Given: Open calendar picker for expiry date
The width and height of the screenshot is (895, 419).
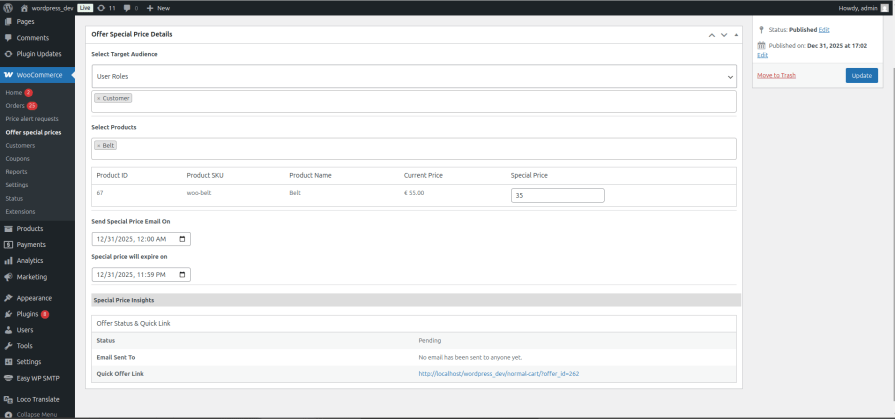Looking at the screenshot, I should point(181,274).
